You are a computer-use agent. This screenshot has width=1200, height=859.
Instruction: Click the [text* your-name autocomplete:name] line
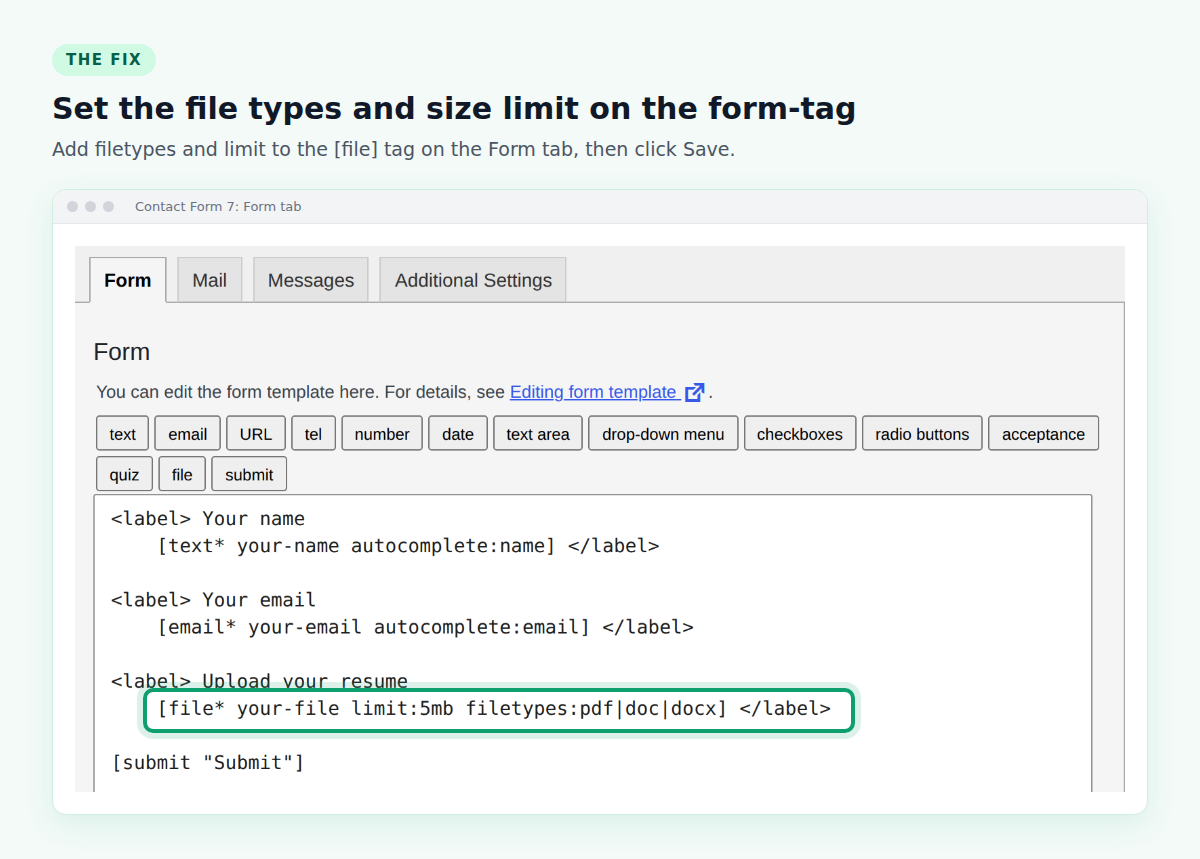[x=408, y=546]
